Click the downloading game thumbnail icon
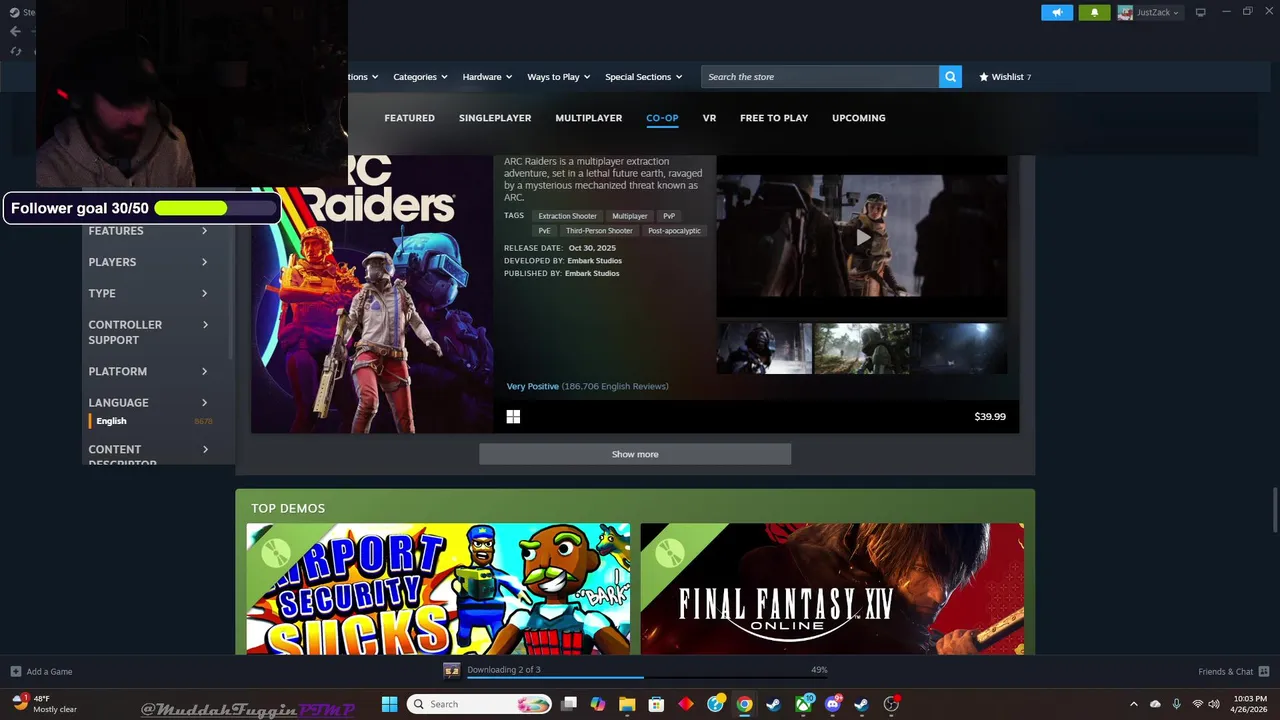1280x720 pixels. pyautogui.click(x=452, y=670)
